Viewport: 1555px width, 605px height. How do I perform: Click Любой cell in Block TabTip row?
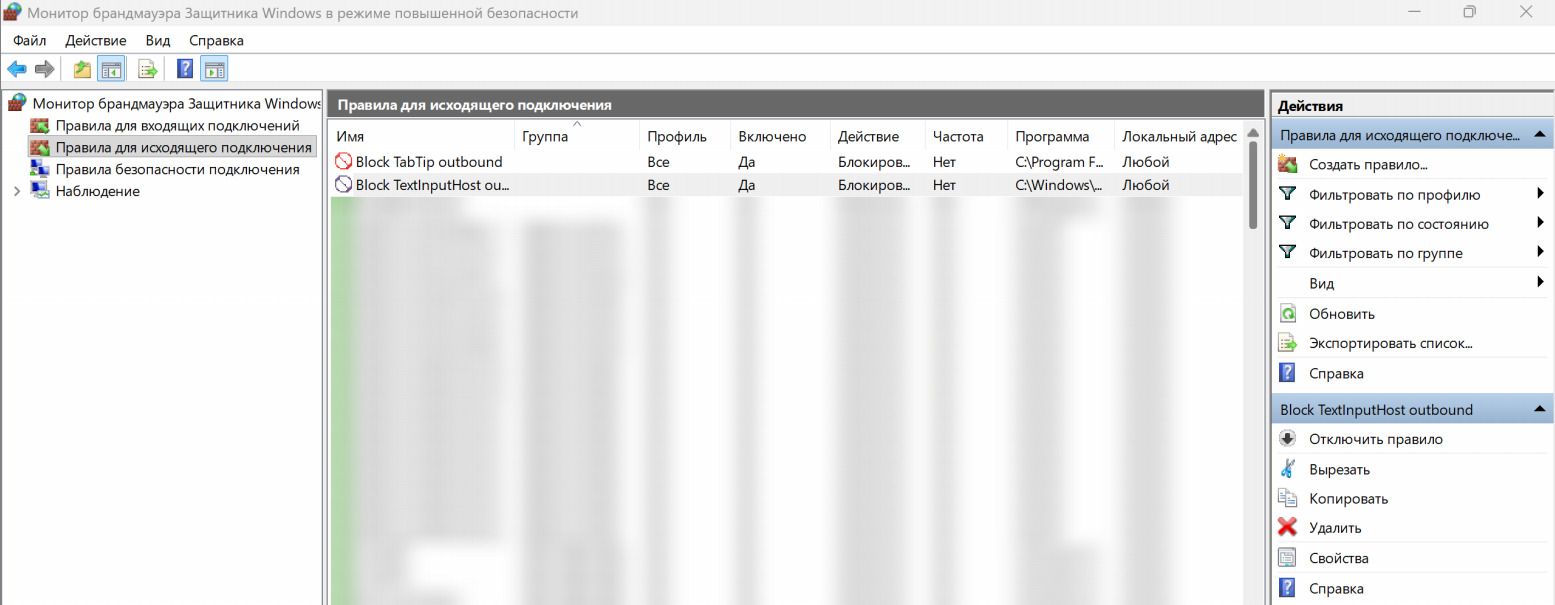(x=1146, y=162)
